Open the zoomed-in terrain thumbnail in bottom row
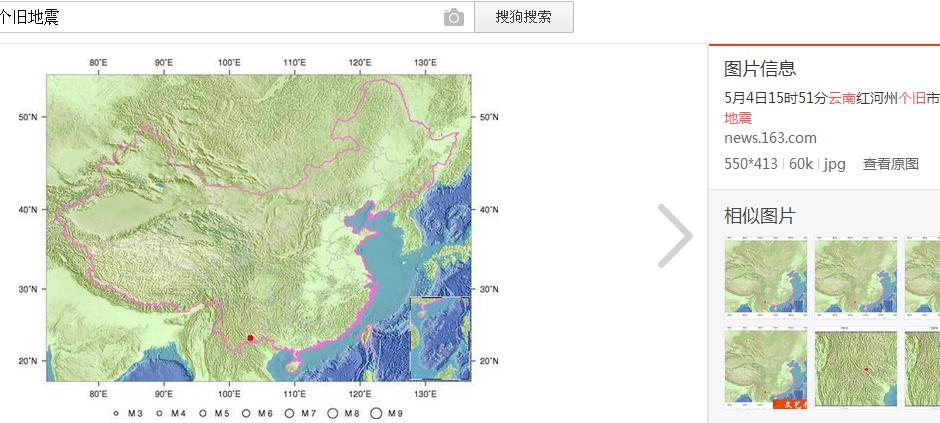 [855, 368]
